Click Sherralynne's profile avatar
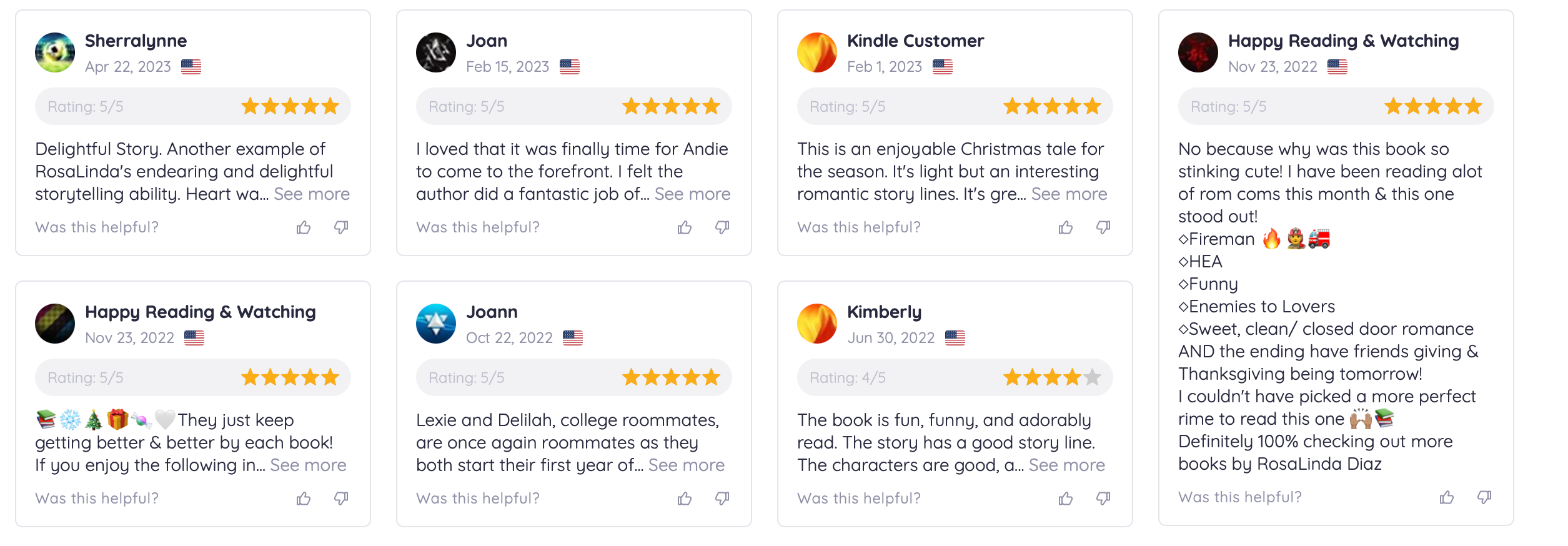 click(x=55, y=52)
